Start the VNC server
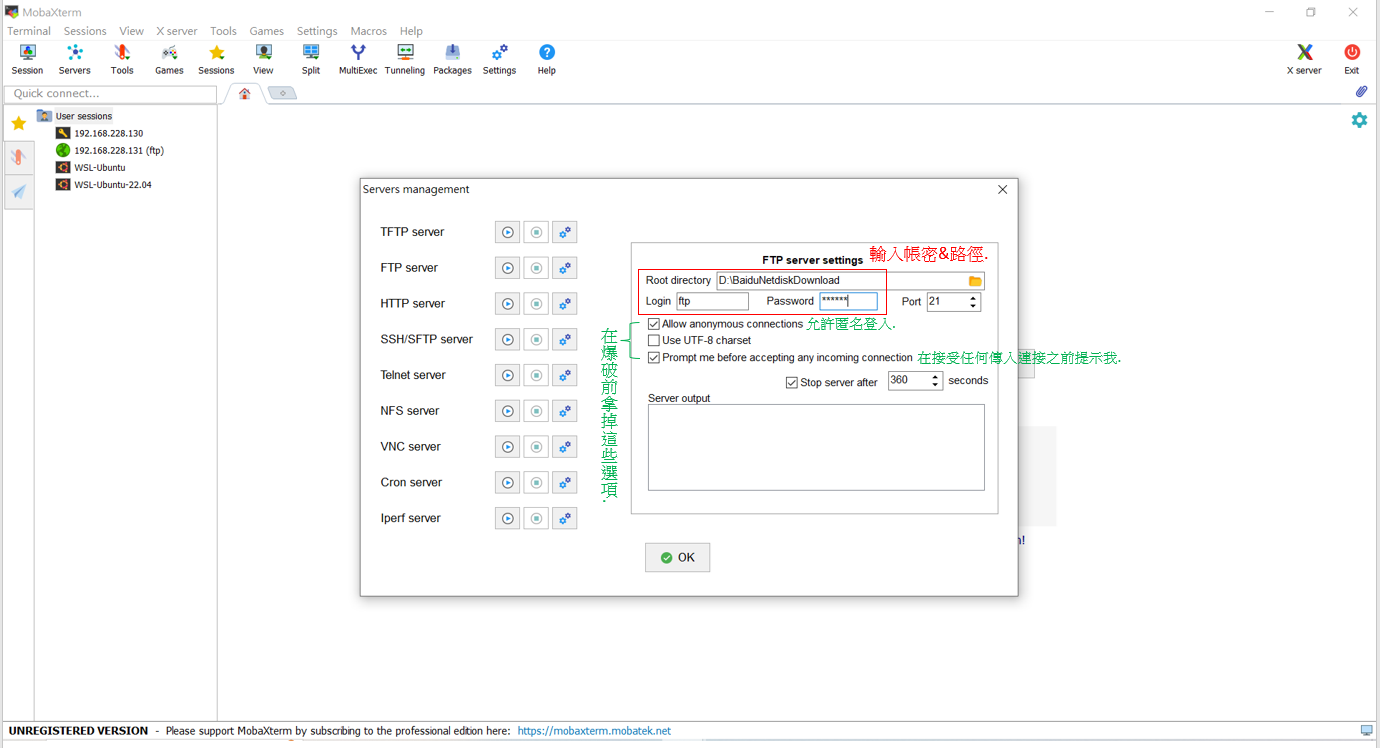The height and width of the screenshot is (748, 1380). (508, 447)
